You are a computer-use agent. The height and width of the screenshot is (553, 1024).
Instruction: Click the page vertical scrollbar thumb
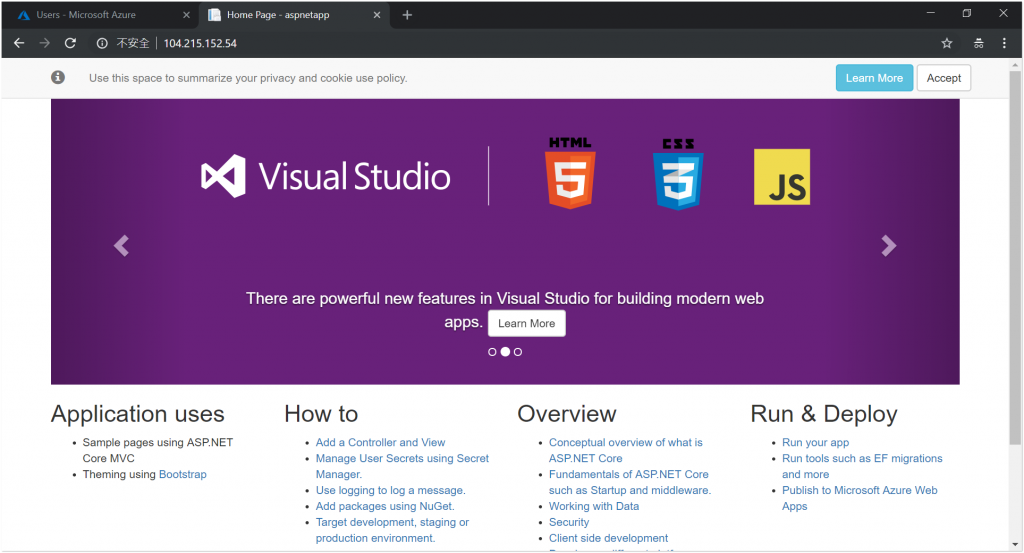click(1015, 257)
